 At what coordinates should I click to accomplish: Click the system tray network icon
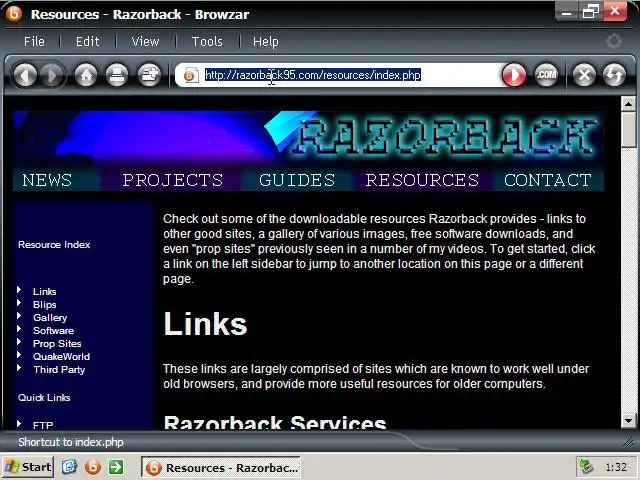coord(587,467)
